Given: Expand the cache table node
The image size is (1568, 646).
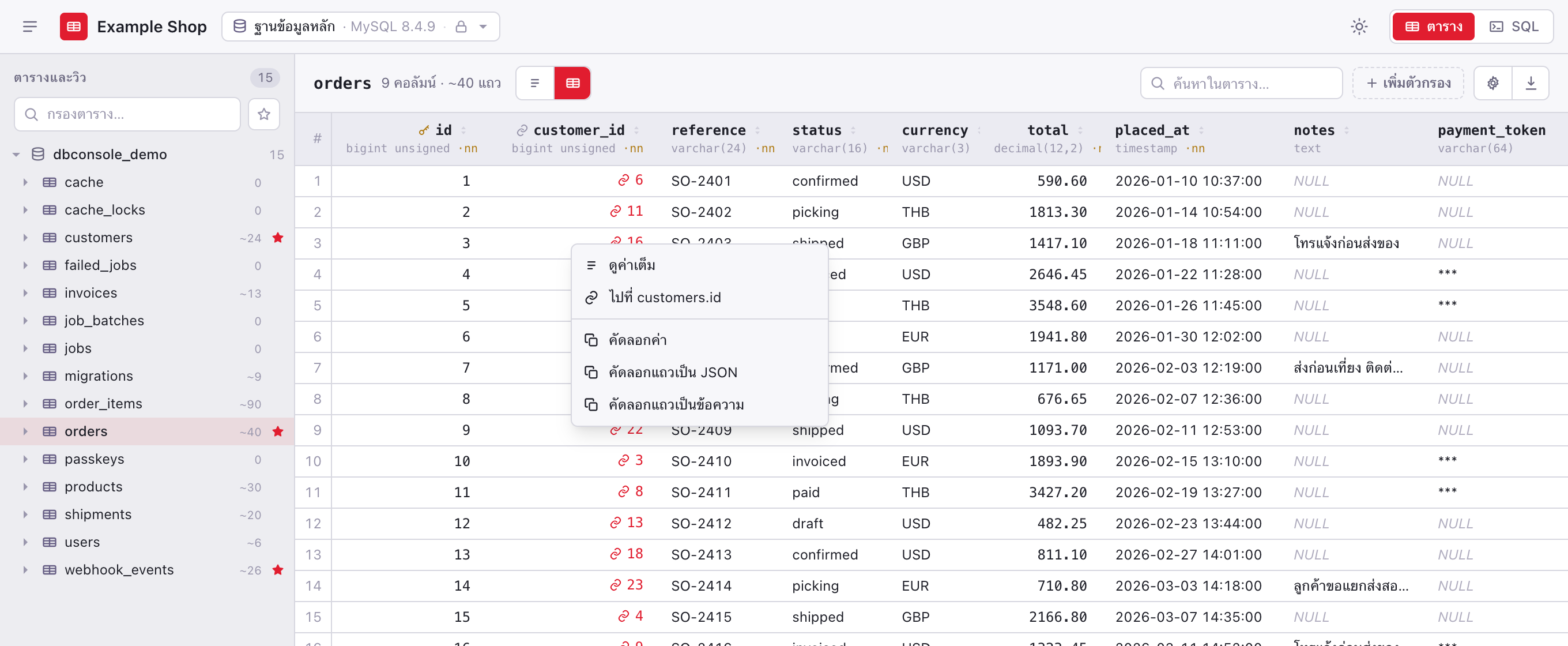Looking at the screenshot, I should (x=25, y=182).
